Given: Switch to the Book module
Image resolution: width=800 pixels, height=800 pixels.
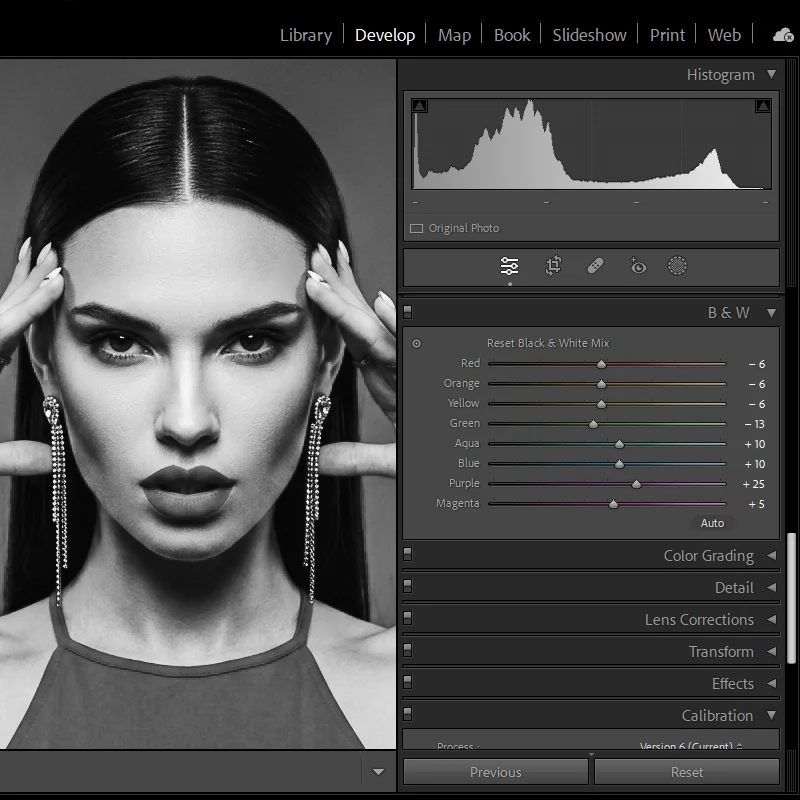Looking at the screenshot, I should tap(512, 35).
